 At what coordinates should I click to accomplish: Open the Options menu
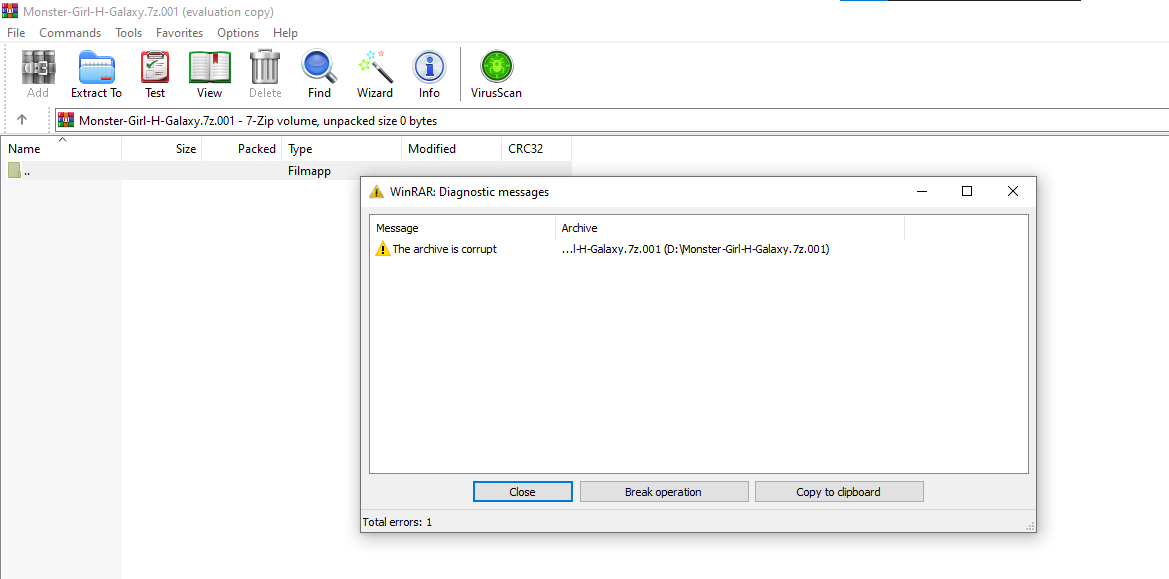238,33
